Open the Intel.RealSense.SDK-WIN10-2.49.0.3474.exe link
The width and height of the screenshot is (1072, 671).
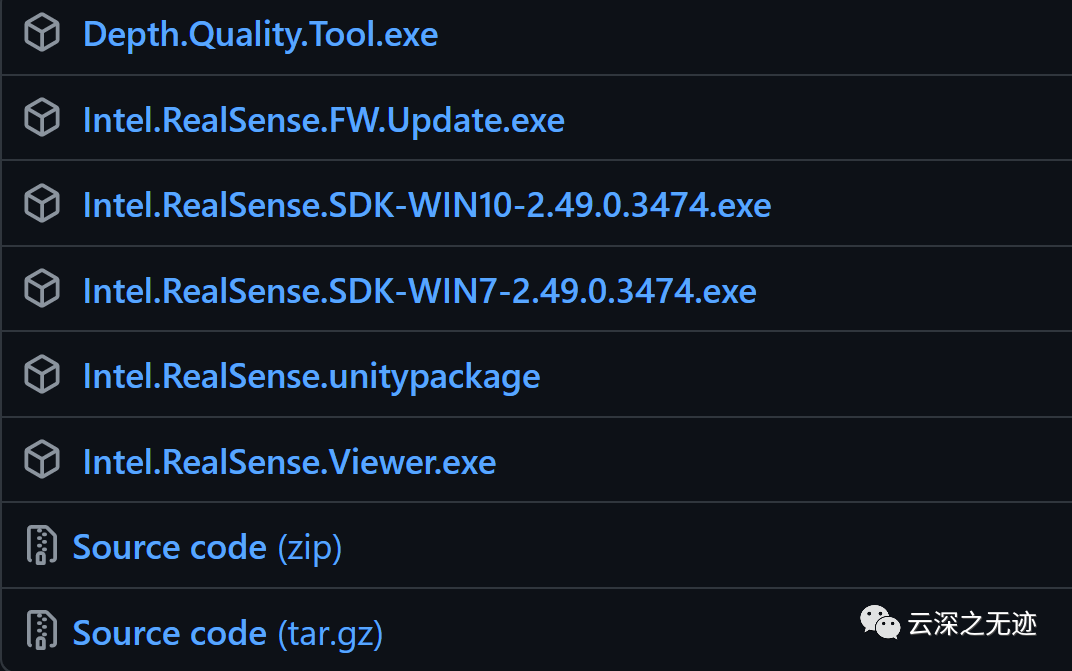coord(427,205)
